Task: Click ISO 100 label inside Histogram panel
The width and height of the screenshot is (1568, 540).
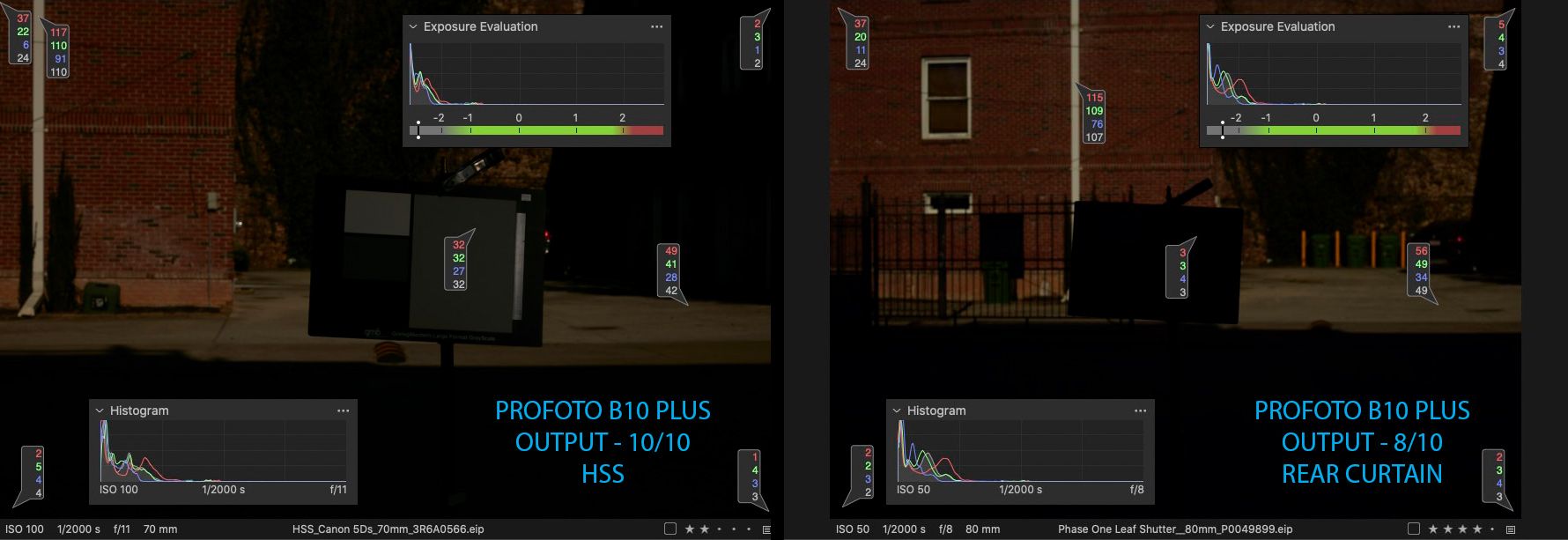Action: [x=119, y=490]
